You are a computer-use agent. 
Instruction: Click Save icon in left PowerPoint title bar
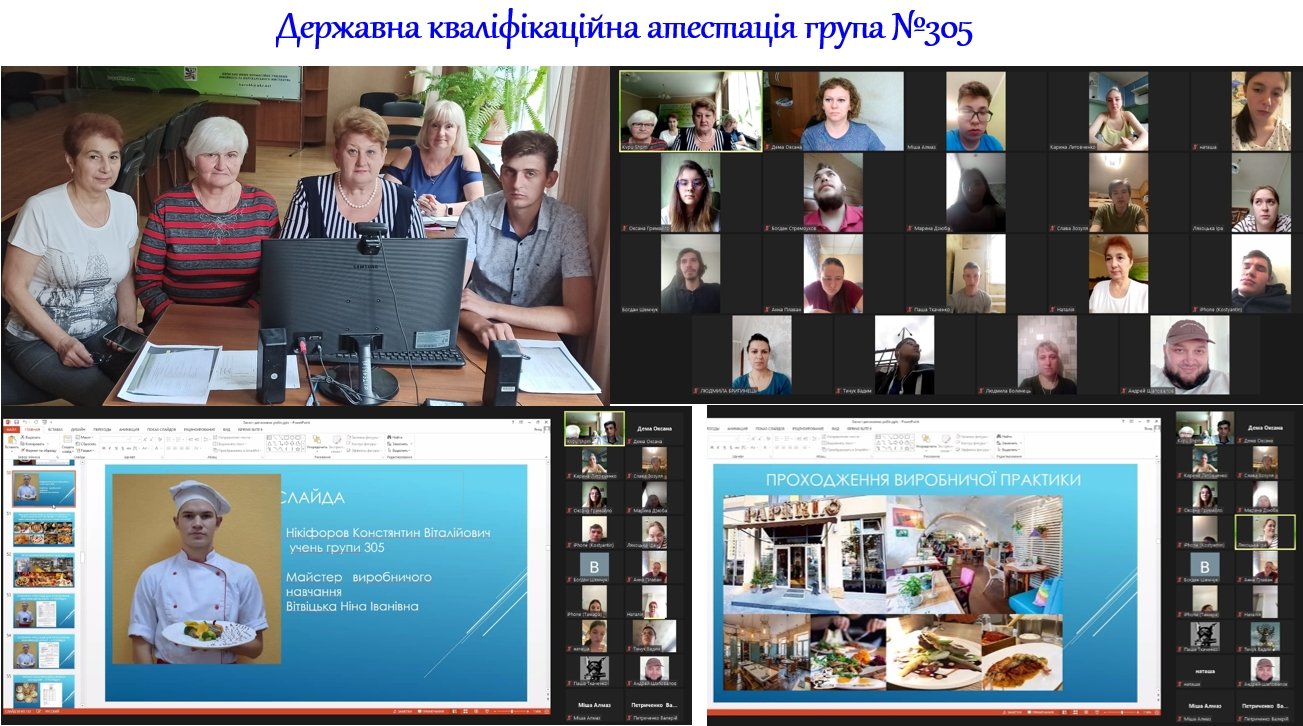click(x=16, y=422)
